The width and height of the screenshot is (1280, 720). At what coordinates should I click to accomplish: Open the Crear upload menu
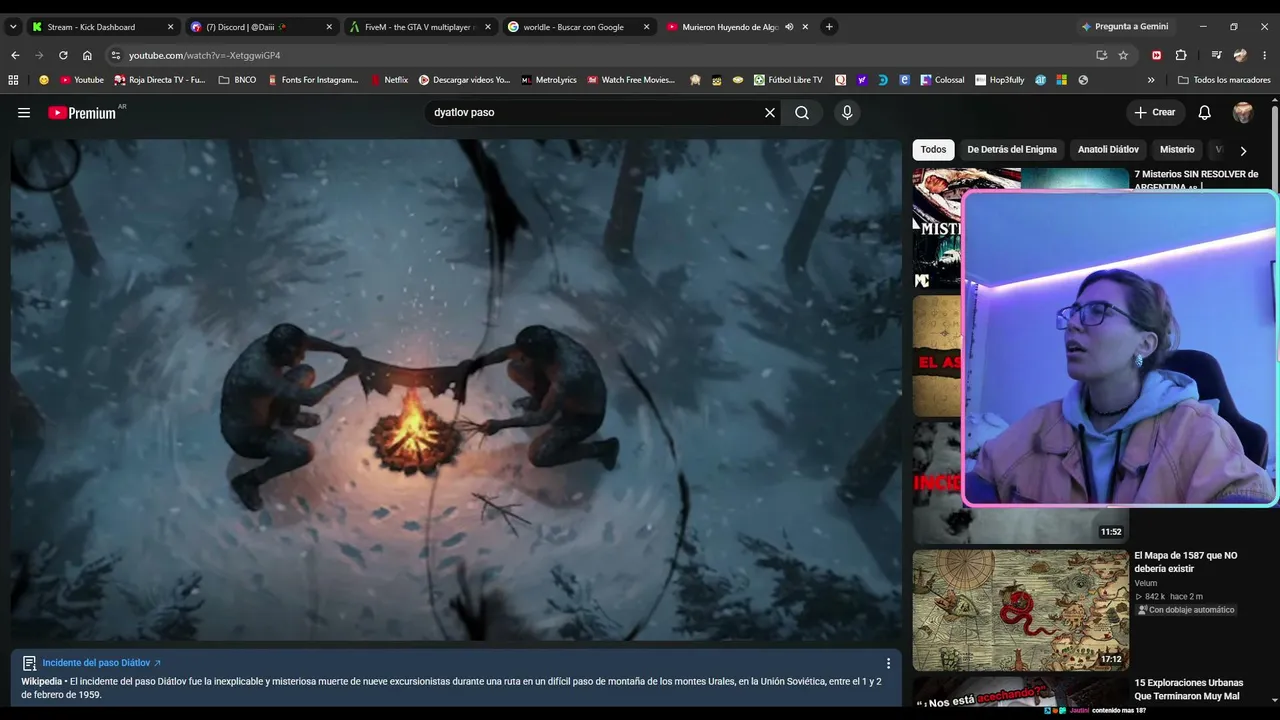point(1155,113)
